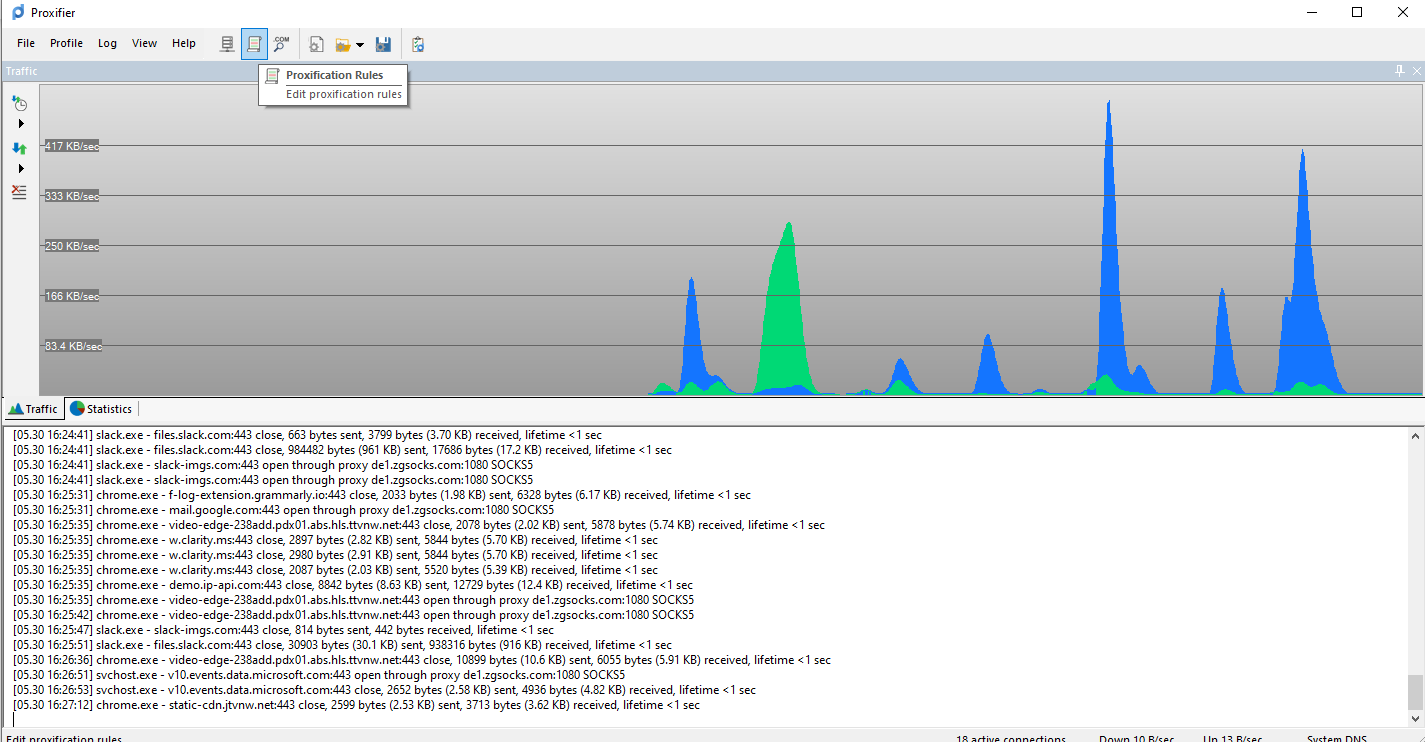Click the log scrollbar down arrow
1425x742 pixels.
click(x=1415, y=719)
